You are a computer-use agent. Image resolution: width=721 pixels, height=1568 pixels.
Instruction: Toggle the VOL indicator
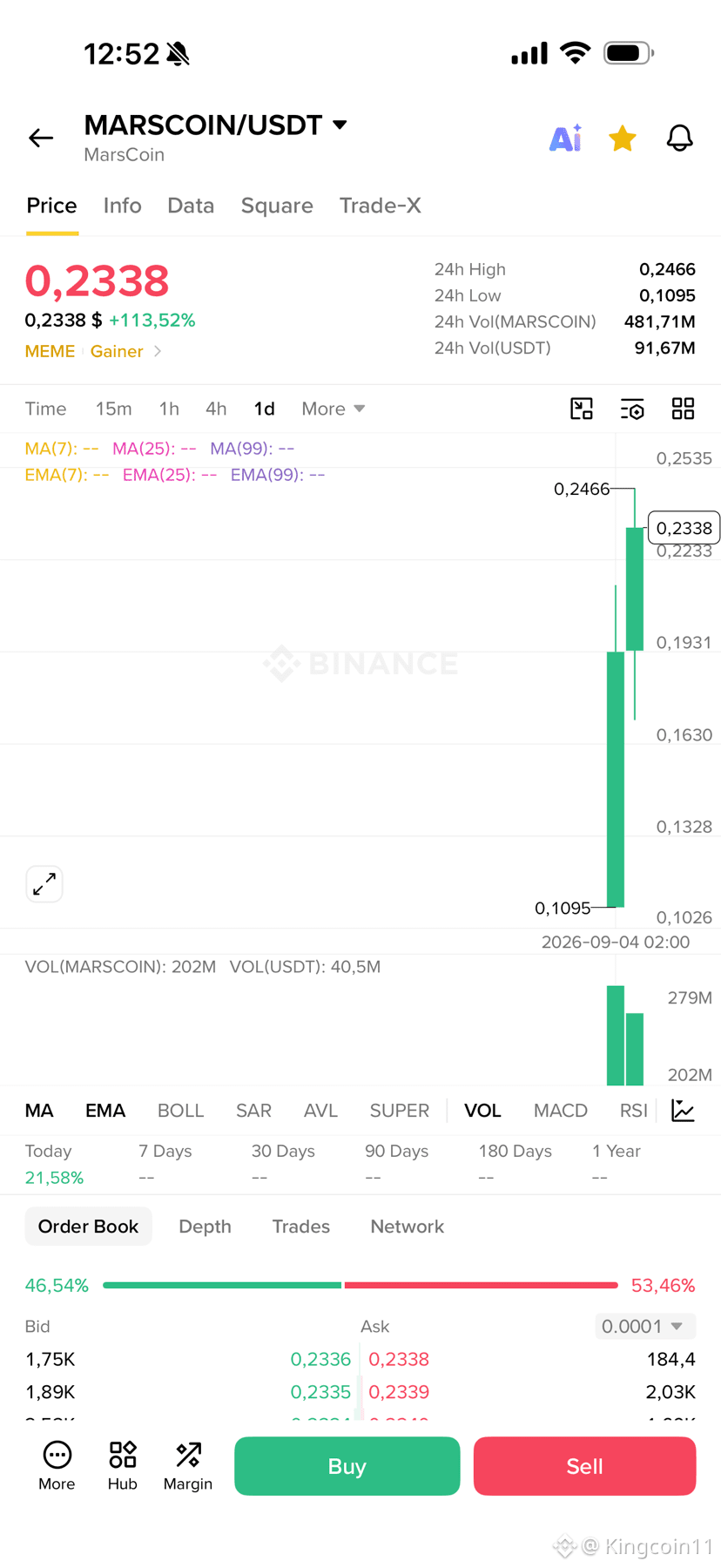(x=482, y=1111)
